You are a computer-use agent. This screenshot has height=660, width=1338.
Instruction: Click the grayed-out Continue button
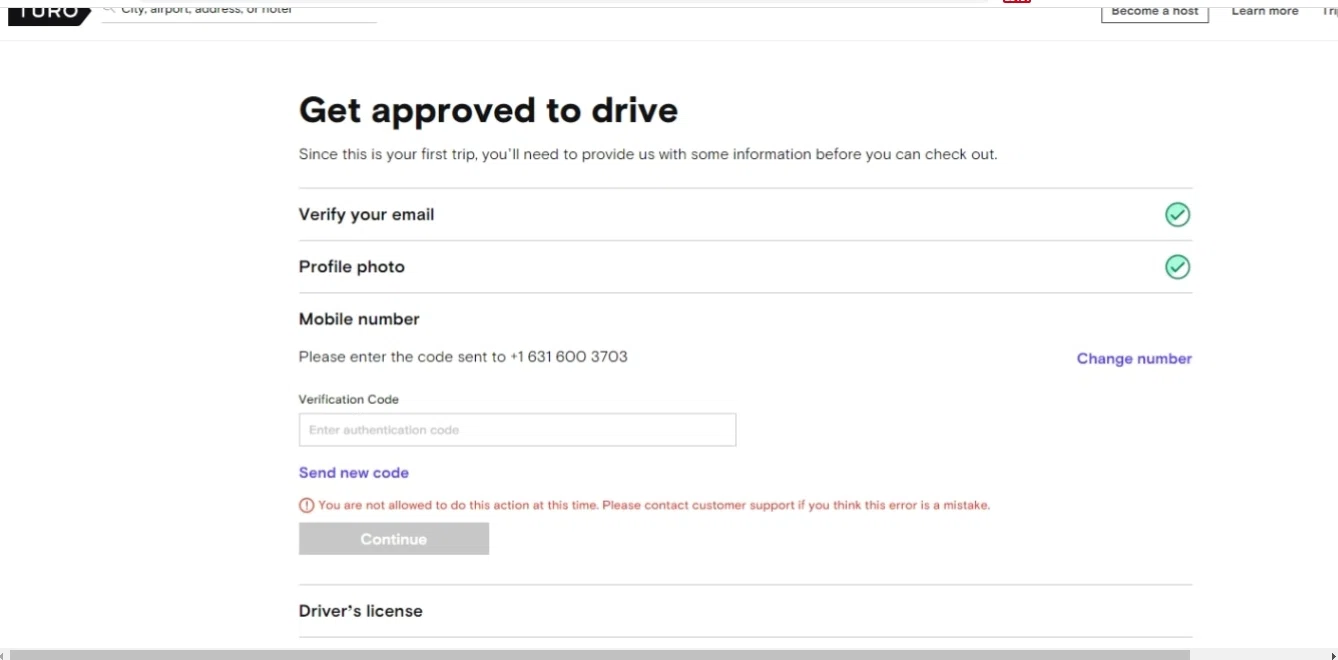394,539
